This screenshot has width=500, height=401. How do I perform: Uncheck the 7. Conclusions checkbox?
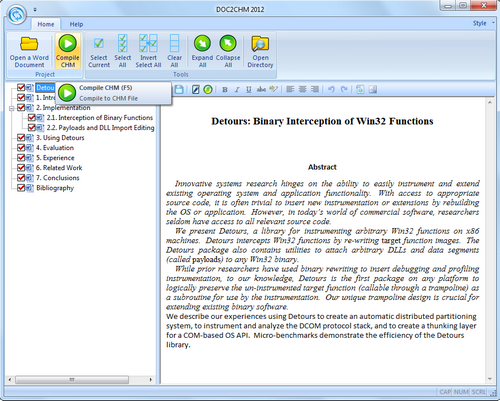pos(21,177)
